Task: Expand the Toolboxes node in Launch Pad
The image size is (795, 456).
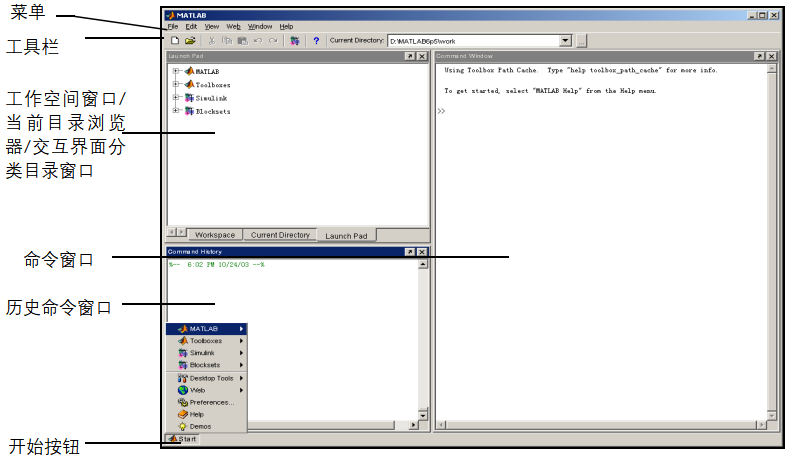Action: [x=176, y=84]
